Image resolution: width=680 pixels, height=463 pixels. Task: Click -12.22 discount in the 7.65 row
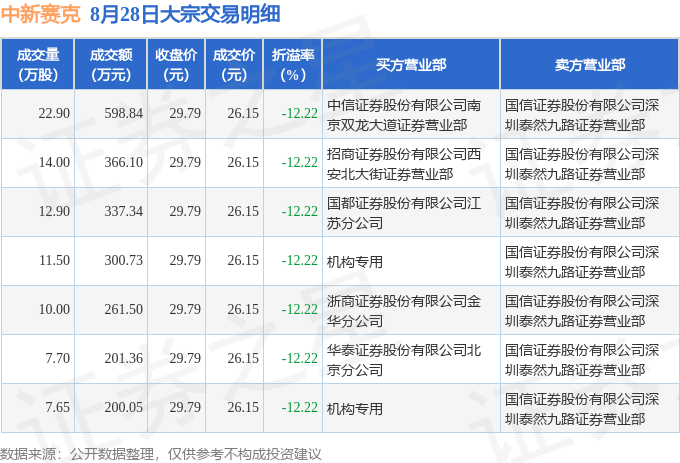tap(300, 407)
